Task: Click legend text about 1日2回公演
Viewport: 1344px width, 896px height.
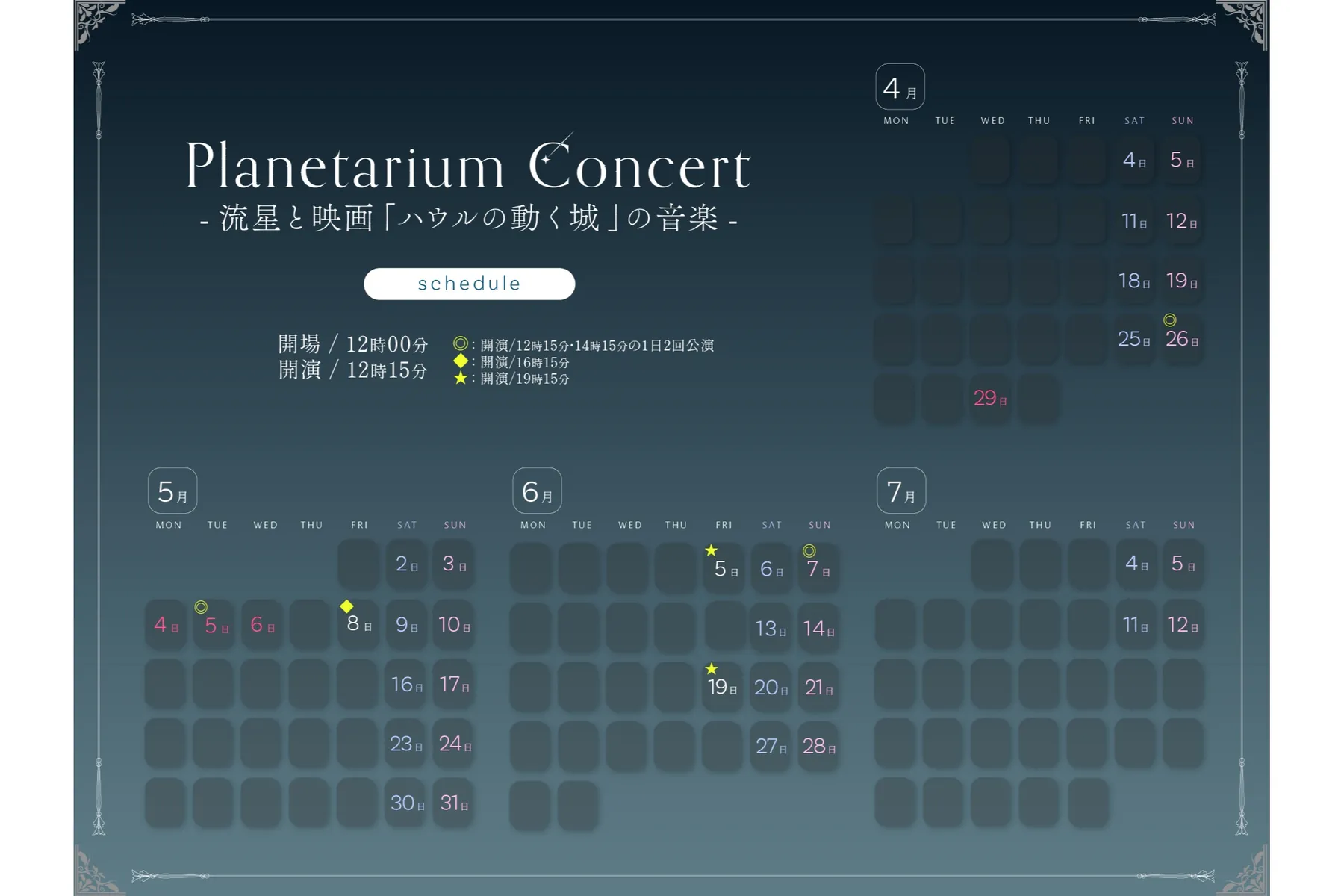Action: [x=597, y=346]
